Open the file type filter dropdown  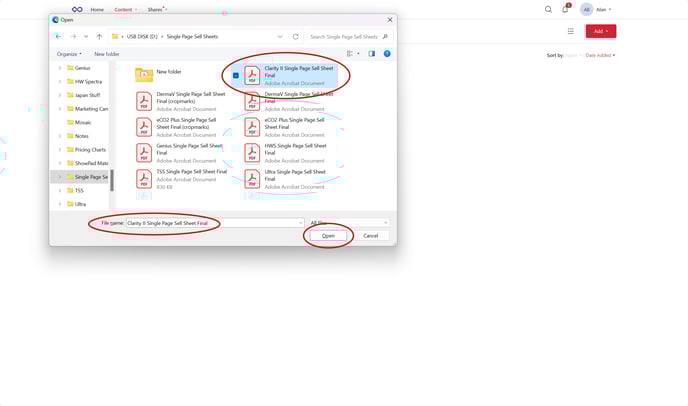click(x=348, y=222)
